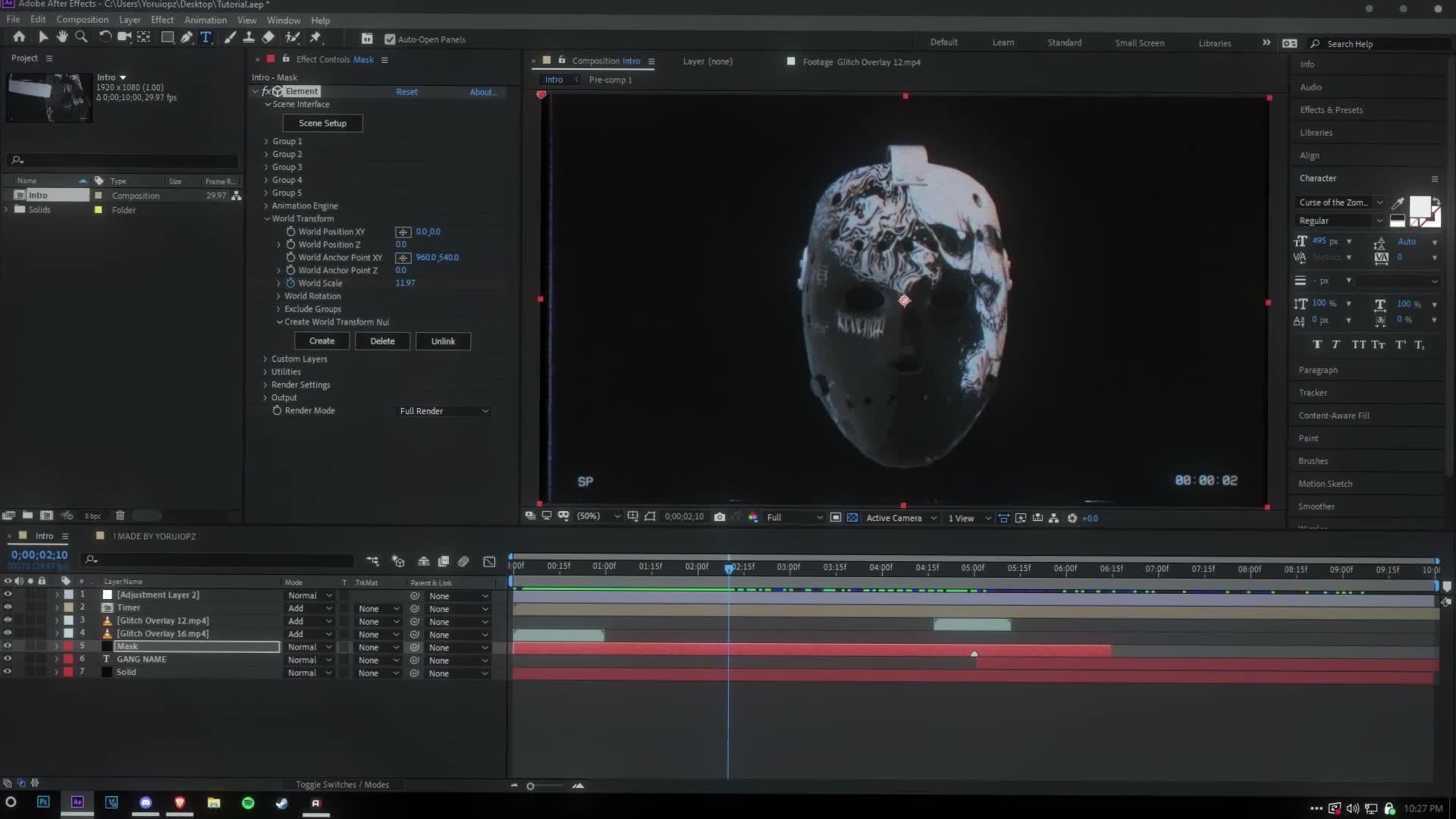Image resolution: width=1456 pixels, height=819 pixels.
Task: Open Spotify from the taskbar
Action: [248, 802]
